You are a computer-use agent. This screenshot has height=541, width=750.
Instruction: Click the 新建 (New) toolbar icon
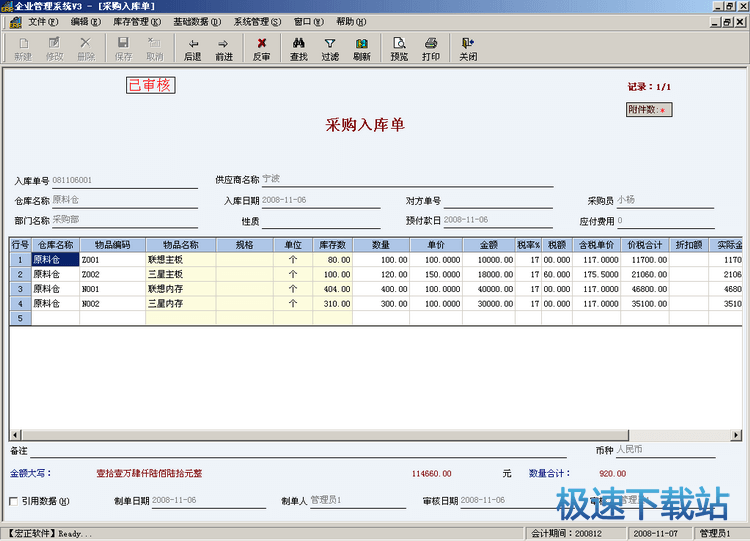(x=23, y=48)
